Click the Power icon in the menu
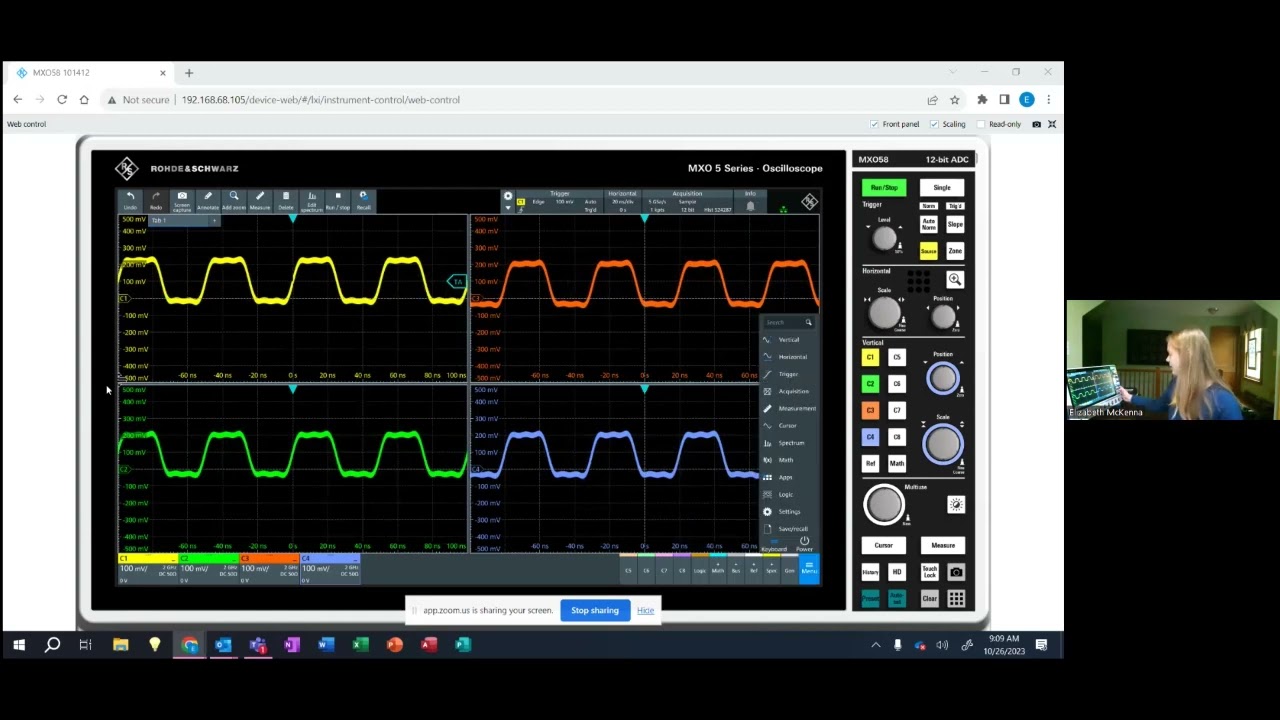 804,543
